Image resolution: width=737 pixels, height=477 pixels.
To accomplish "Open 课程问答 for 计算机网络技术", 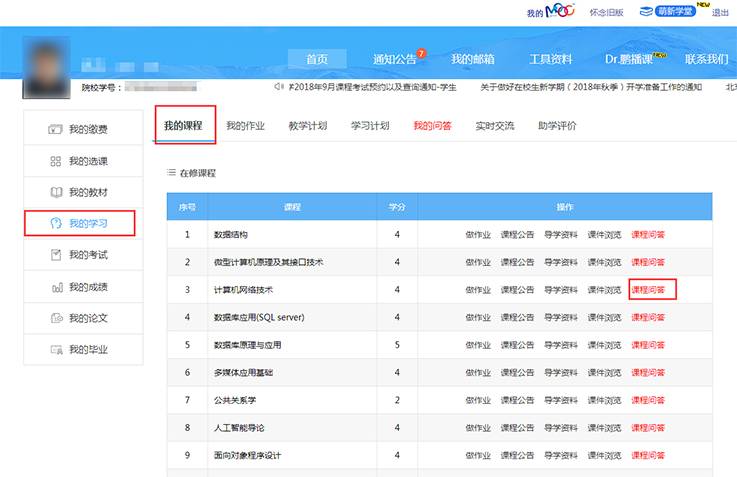I will (648, 289).
